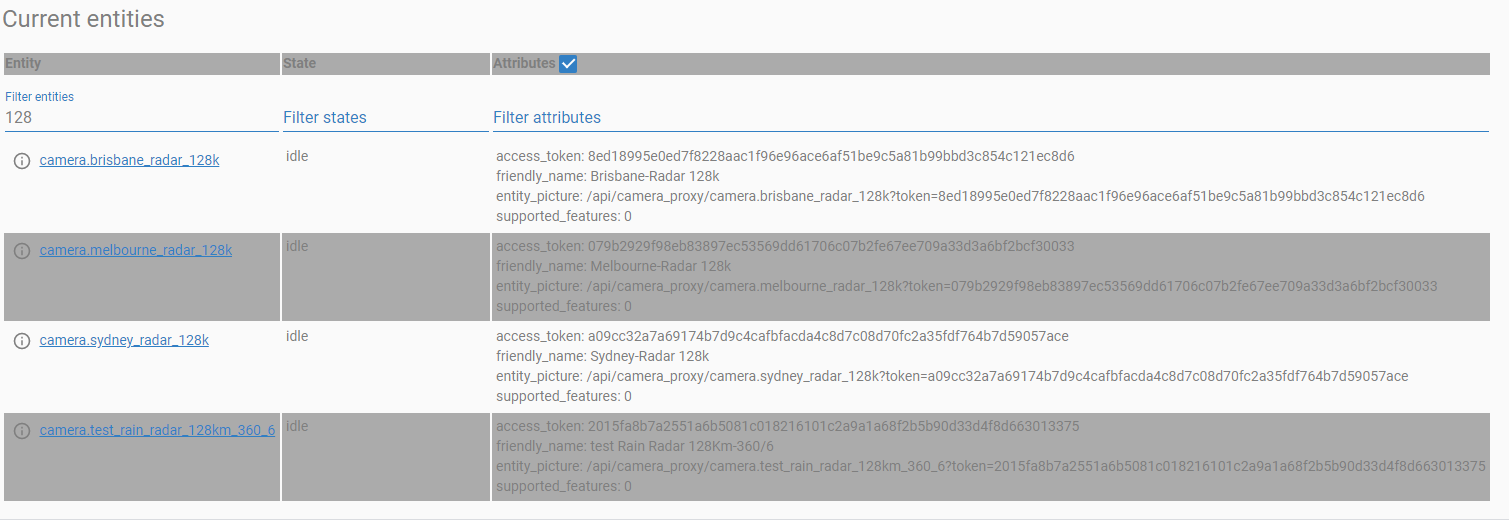Open info for camera.test_rain_radar_128km_360_6
This screenshot has width=1509, height=520.
[x=22, y=431]
